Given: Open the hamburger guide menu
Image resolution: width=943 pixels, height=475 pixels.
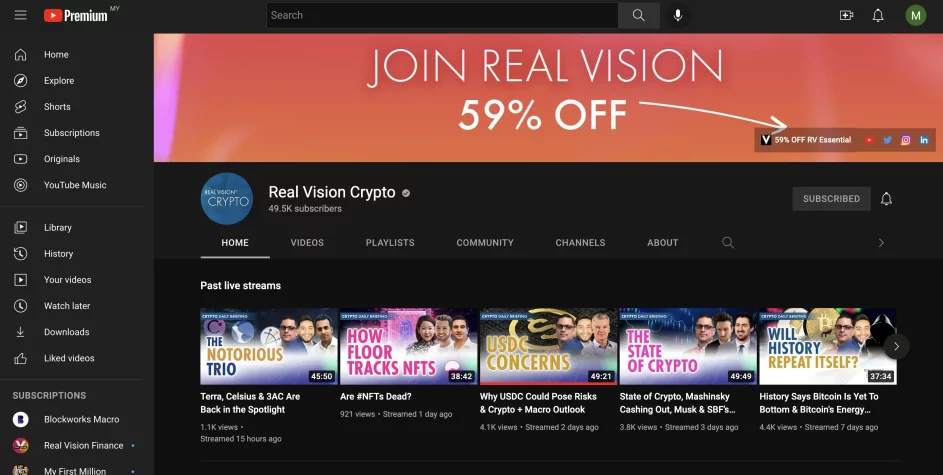Looking at the screenshot, I should click(x=20, y=15).
